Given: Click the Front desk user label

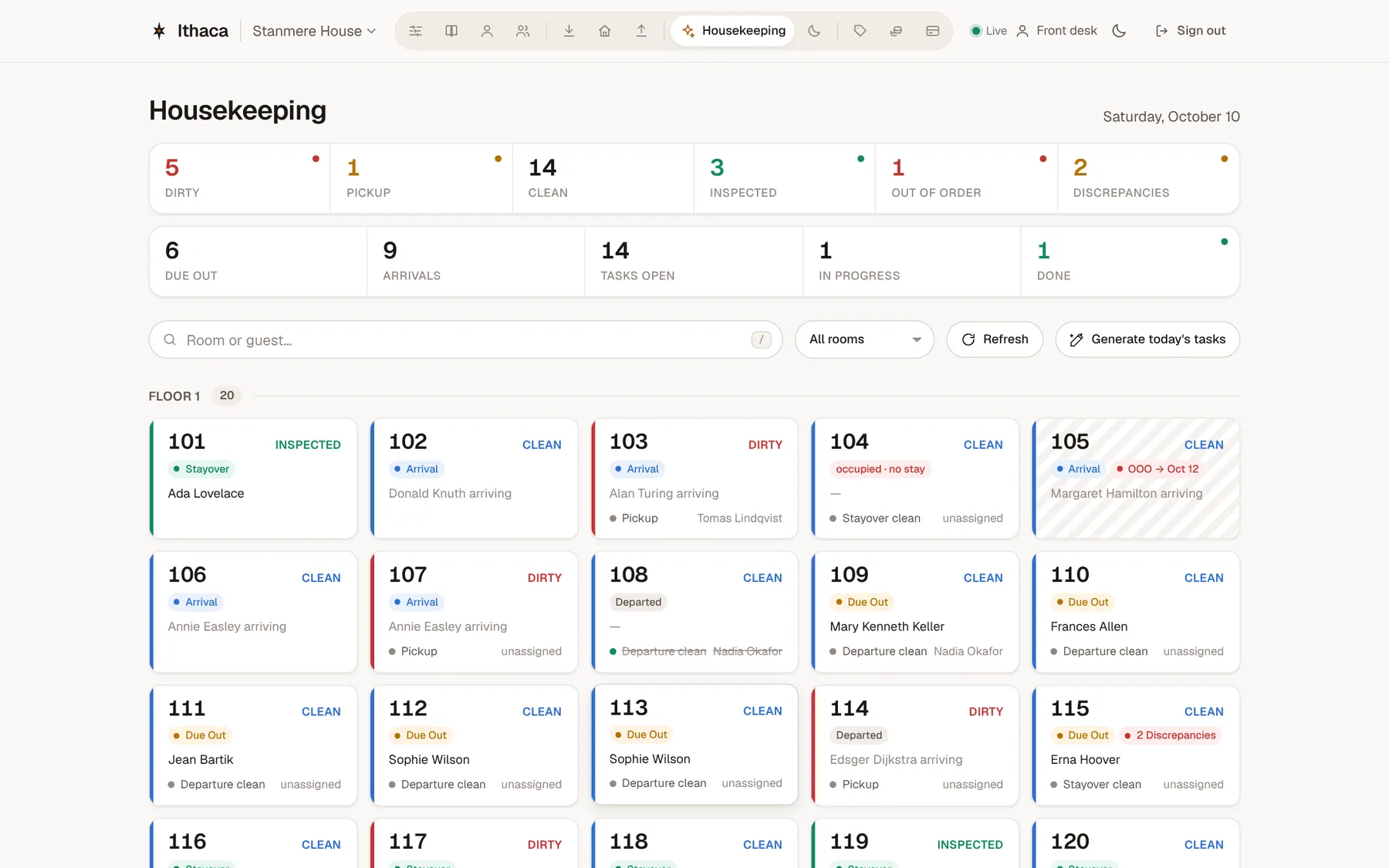Looking at the screenshot, I should [x=1056, y=31].
